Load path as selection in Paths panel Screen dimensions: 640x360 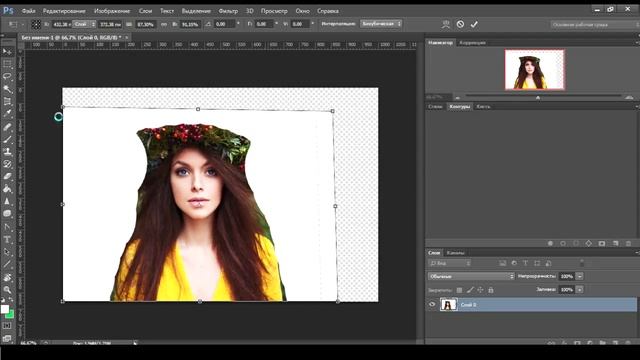tap(576, 243)
